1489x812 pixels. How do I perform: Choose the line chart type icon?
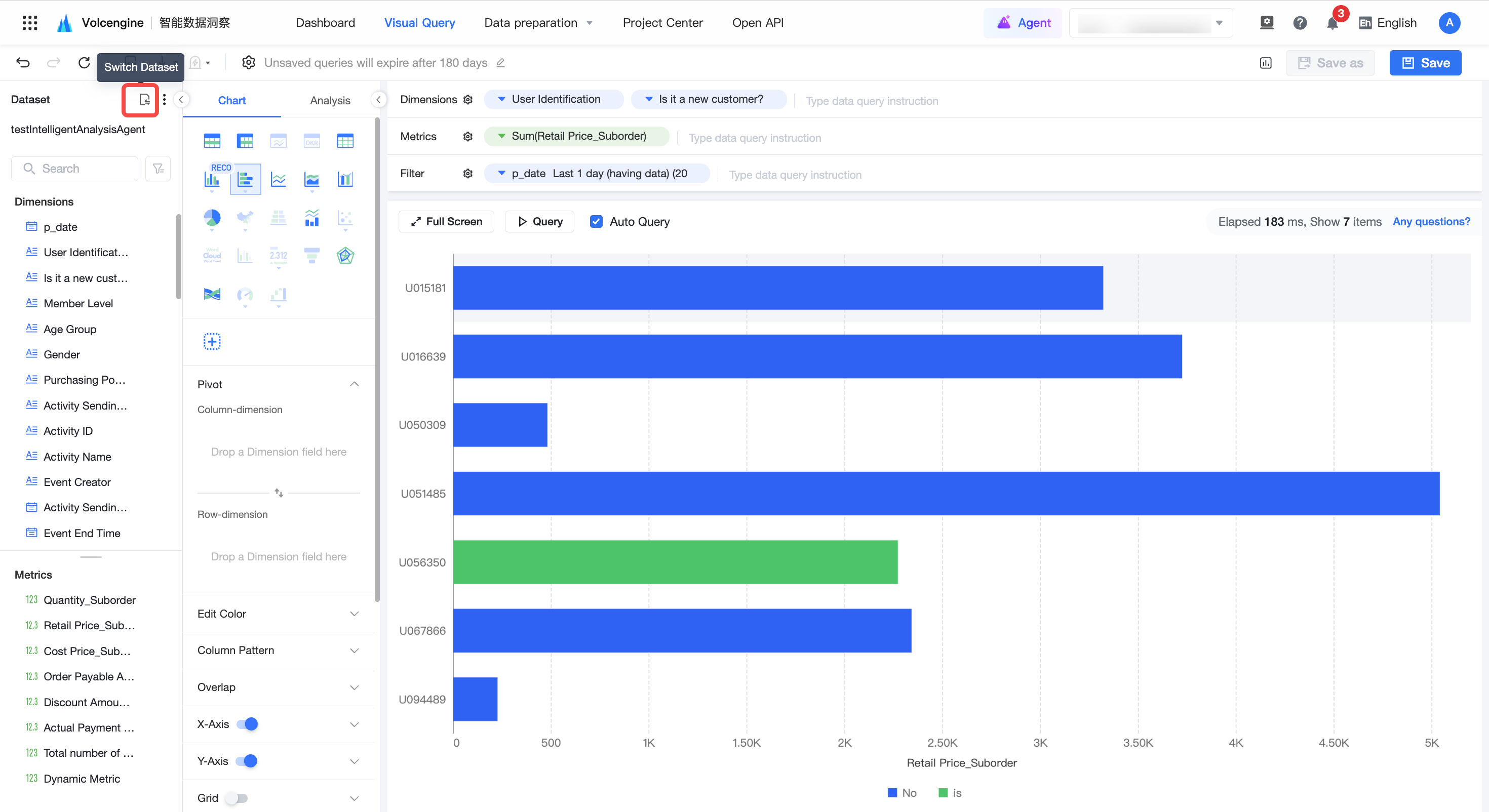coord(278,179)
